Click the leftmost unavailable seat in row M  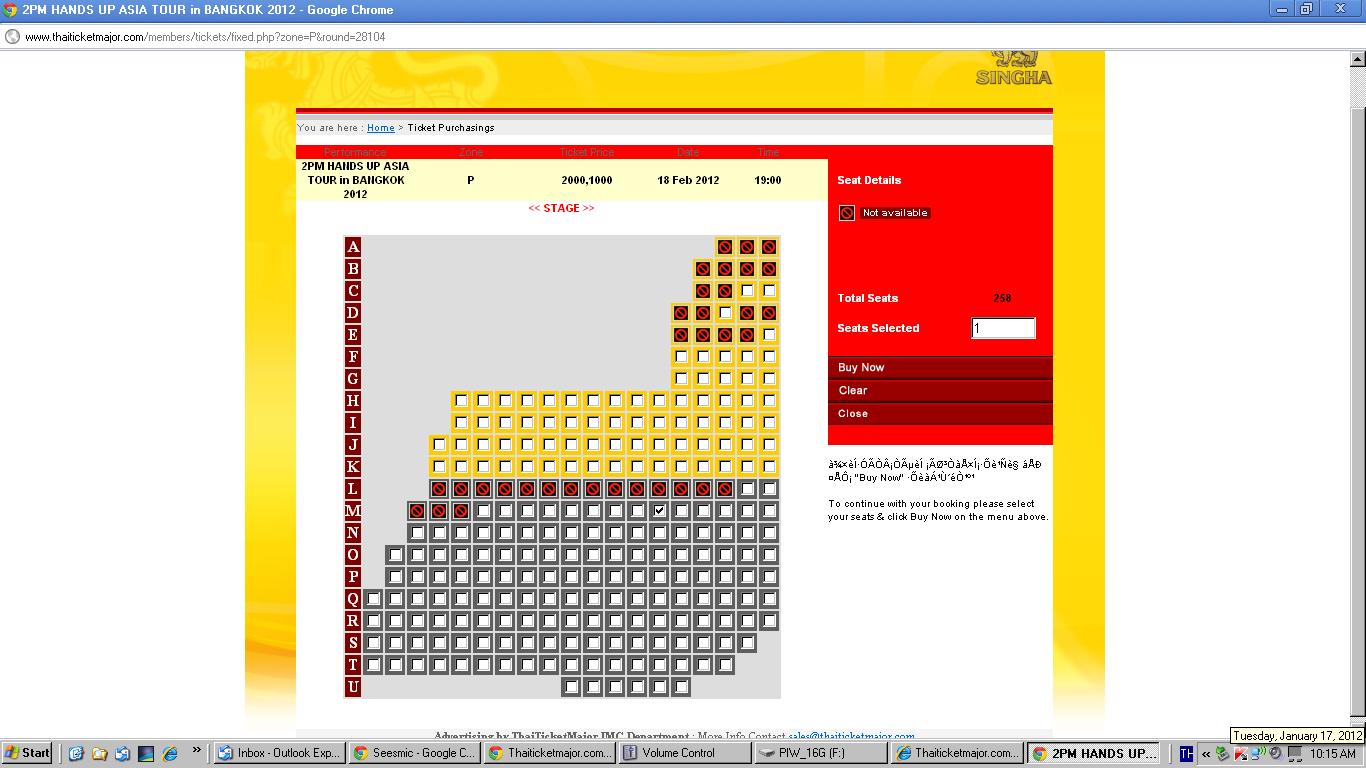point(417,511)
